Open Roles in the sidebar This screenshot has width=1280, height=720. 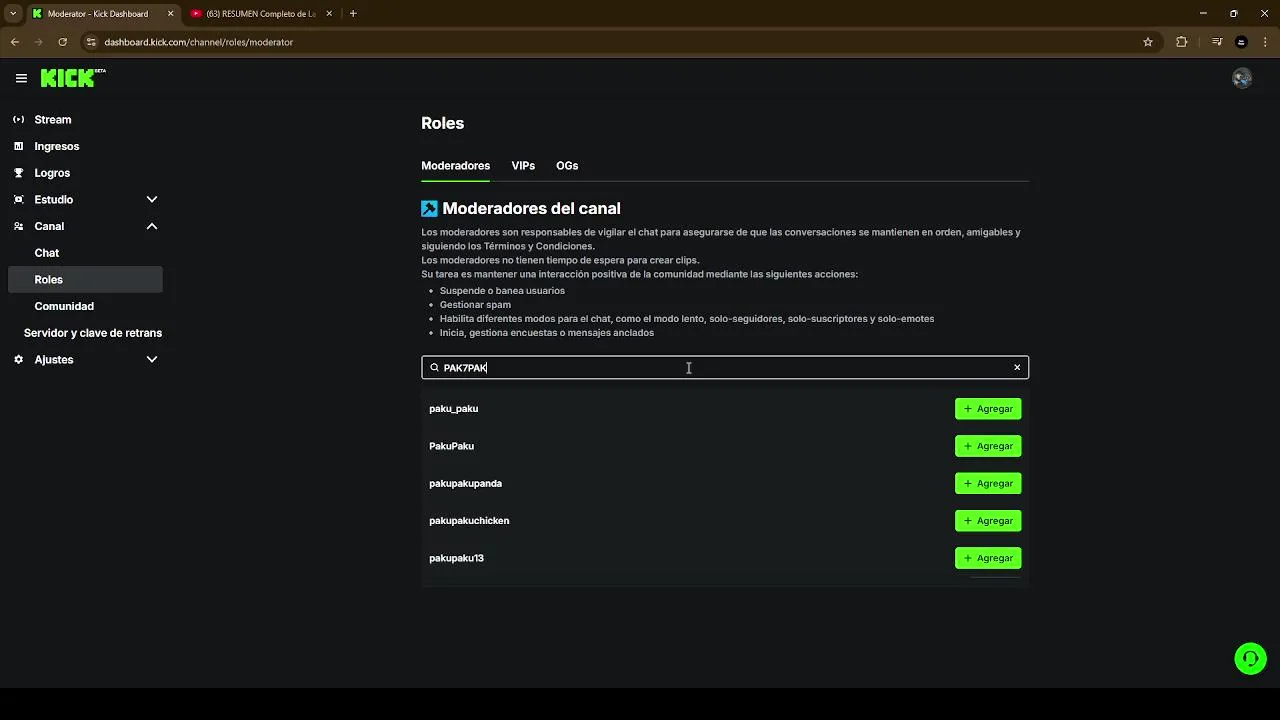[x=85, y=280]
